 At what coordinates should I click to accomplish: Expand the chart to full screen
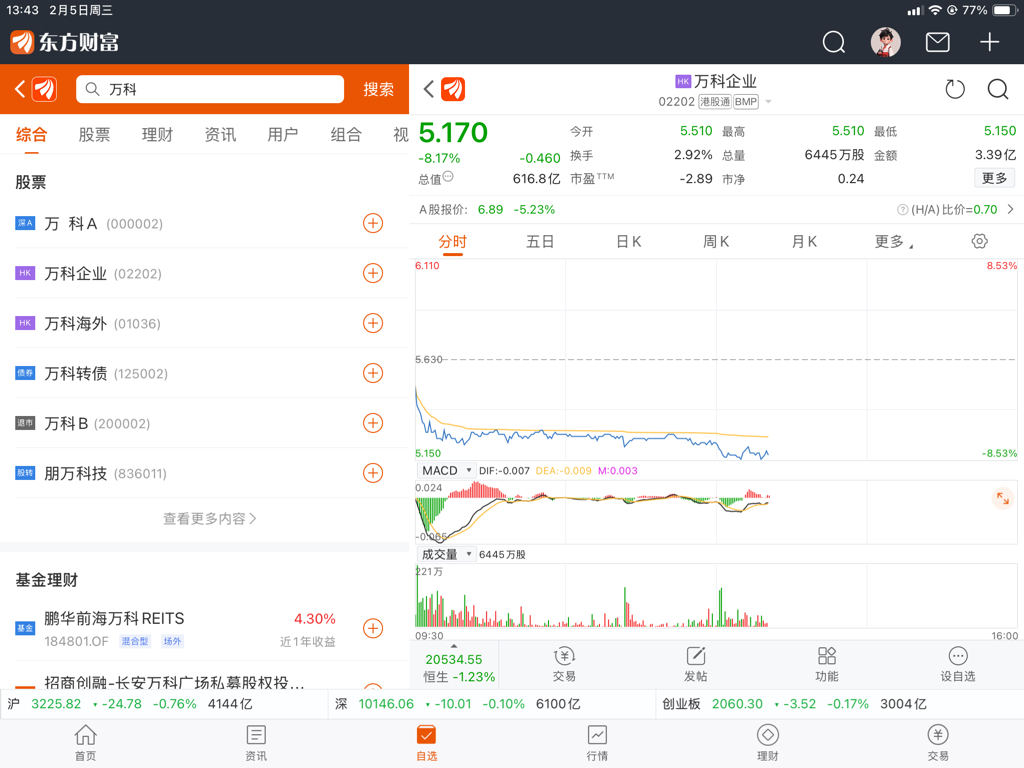[1002, 499]
